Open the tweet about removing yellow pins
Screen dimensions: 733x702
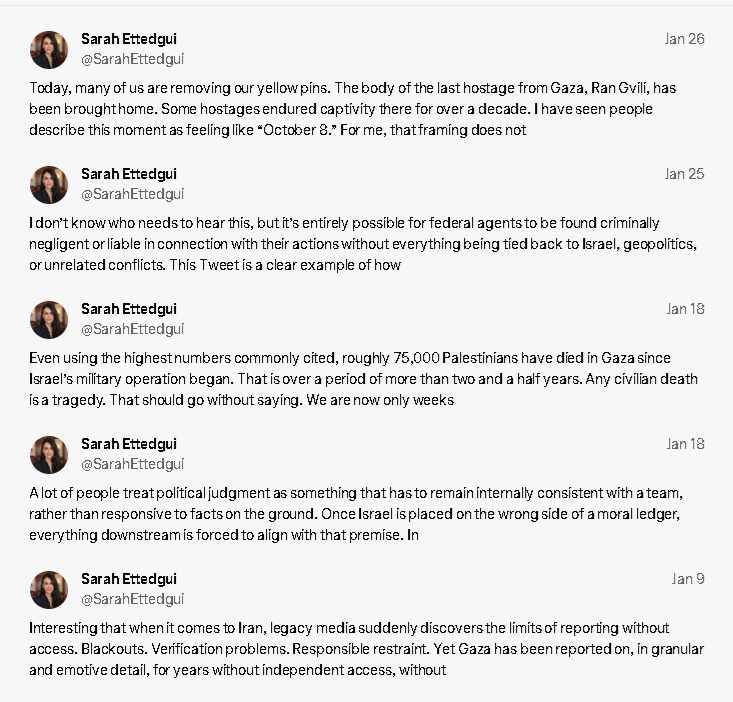click(x=353, y=109)
